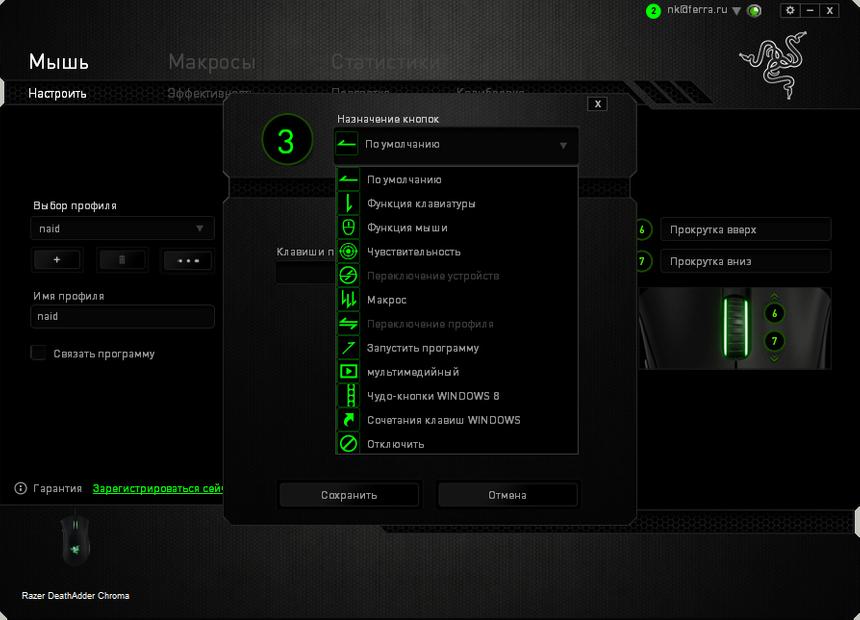Viewport: 860px width, 620px height.
Task: Pick the Чувствительность target icon
Action: (348, 252)
